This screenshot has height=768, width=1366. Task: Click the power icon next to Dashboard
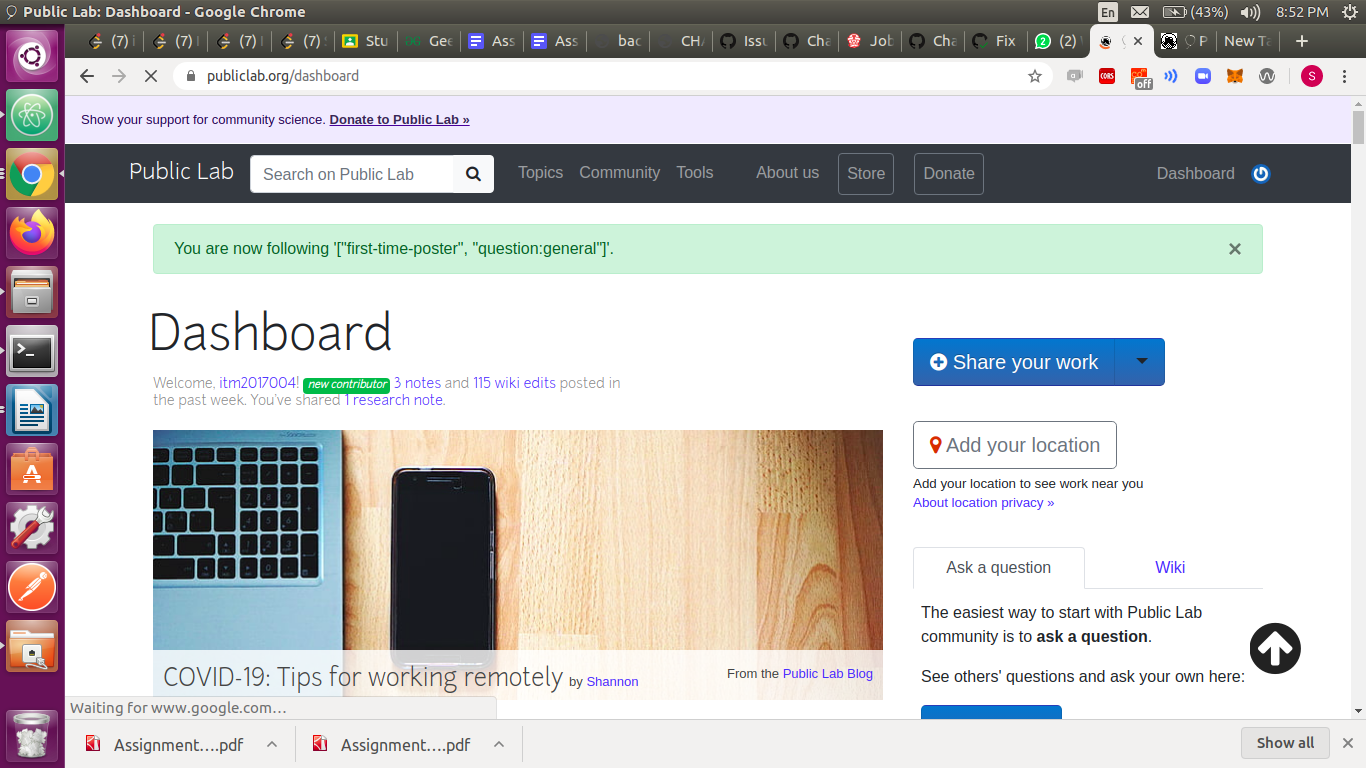1261,174
